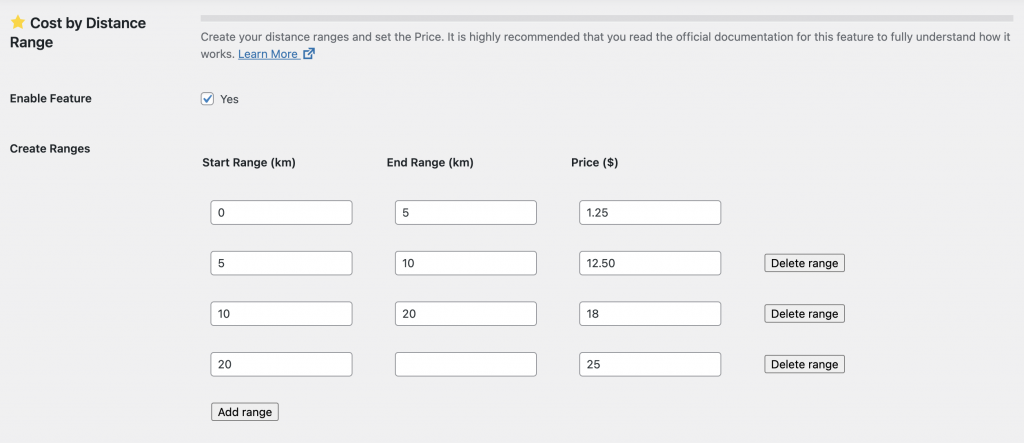This screenshot has height=443, width=1024.
Task: Delete the range starting at 20 km
Action: (x=804, y=364)
